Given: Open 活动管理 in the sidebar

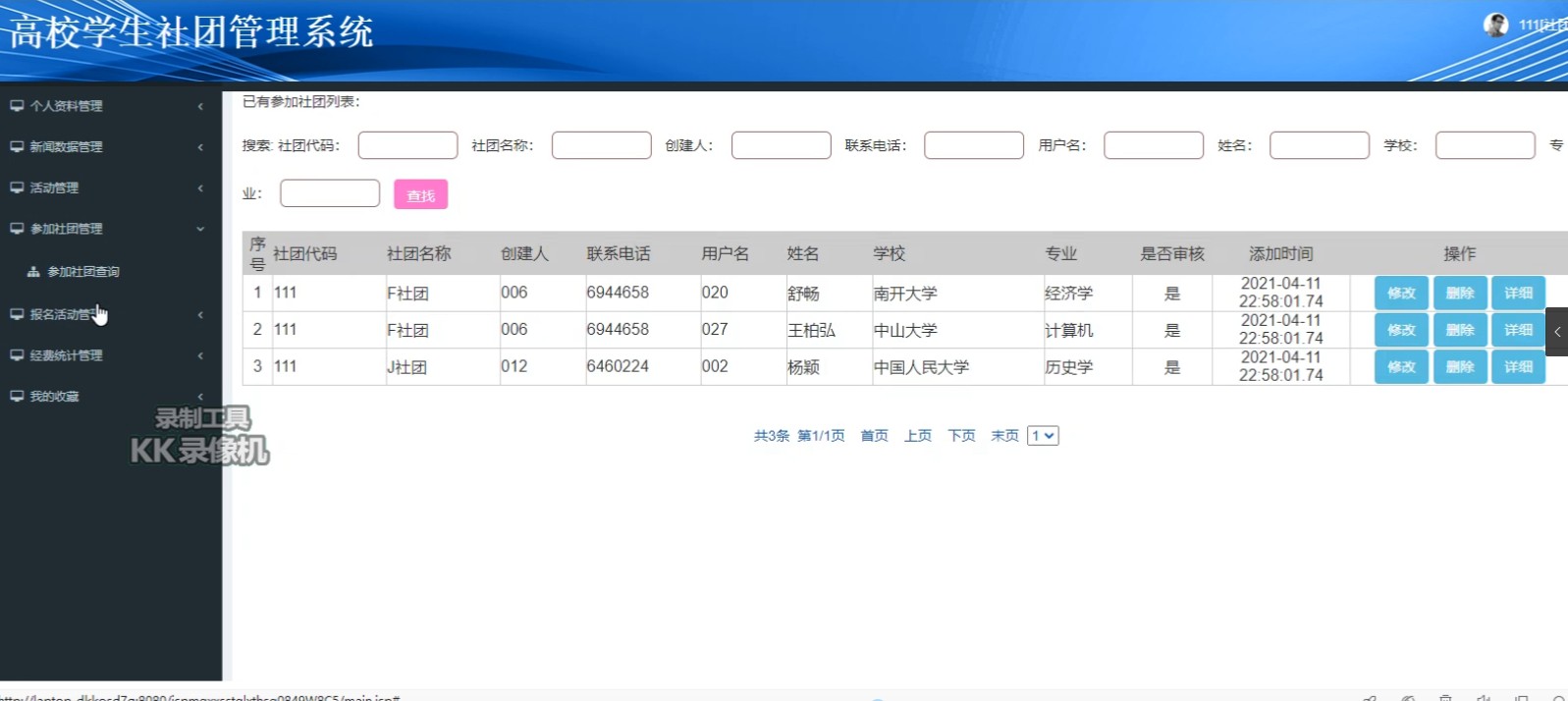Looking at the screenshot, I should coord(54,188).
